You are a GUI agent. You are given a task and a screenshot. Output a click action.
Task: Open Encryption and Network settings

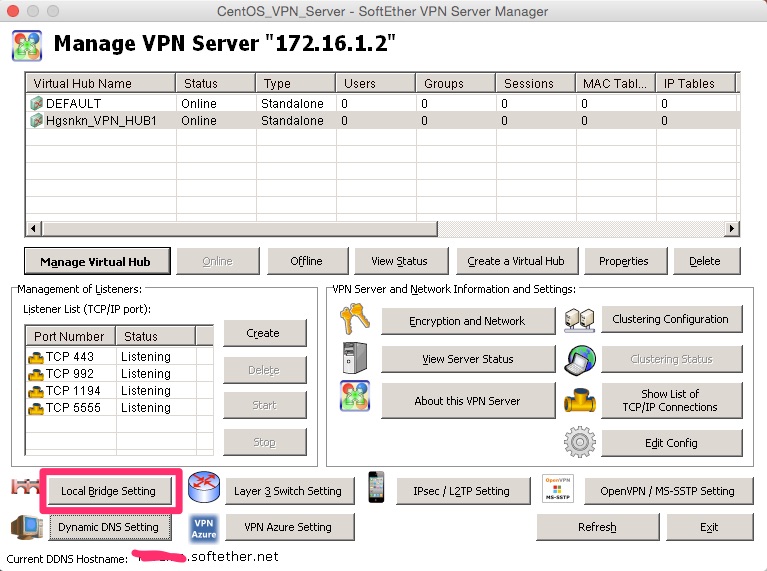coord(468,321)
